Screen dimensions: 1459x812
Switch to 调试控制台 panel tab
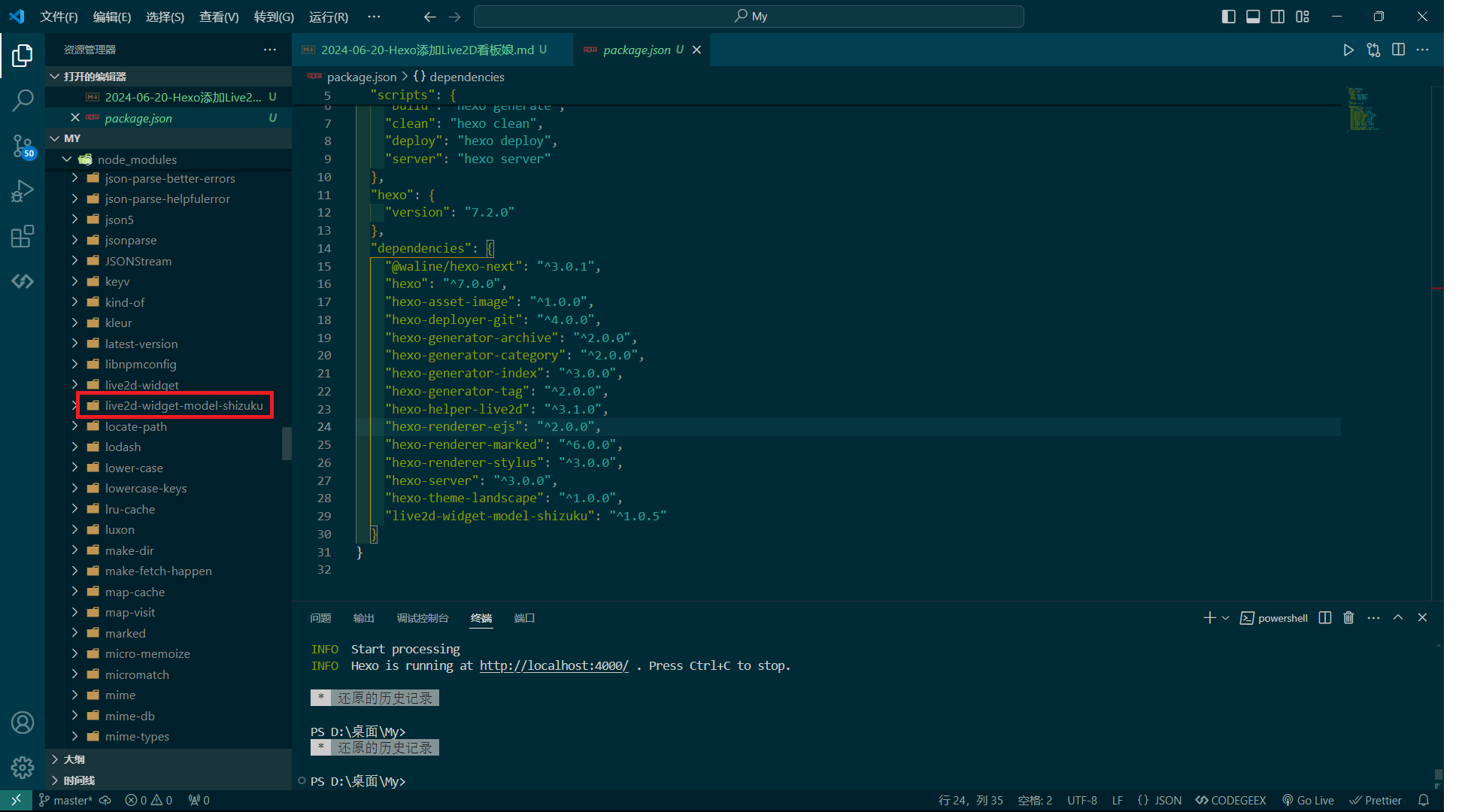423,618
